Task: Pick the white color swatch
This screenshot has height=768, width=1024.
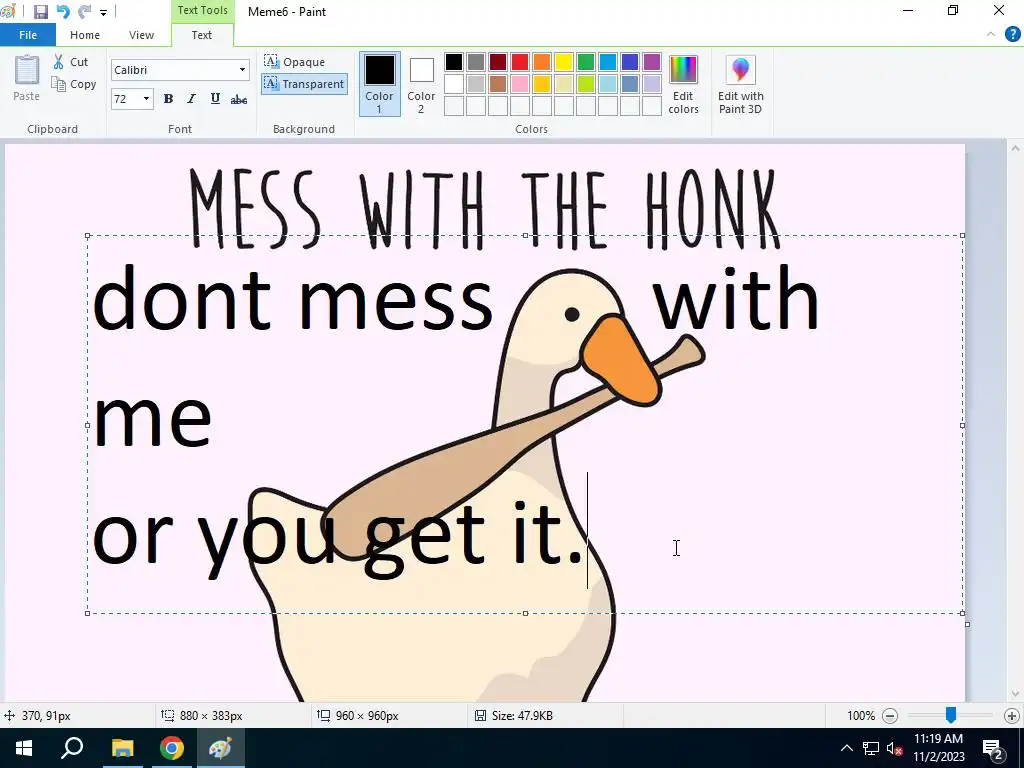Action: coord(454,84)
